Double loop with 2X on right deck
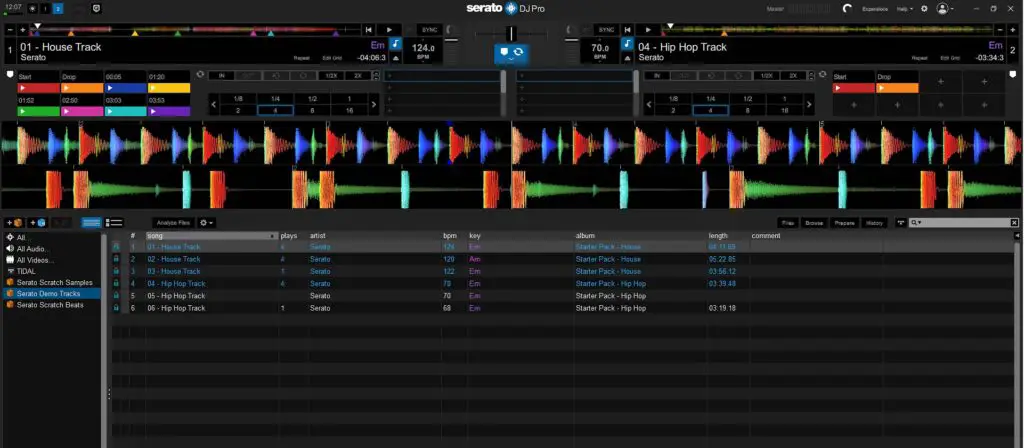1024x448 pixels. coord(793,76)
